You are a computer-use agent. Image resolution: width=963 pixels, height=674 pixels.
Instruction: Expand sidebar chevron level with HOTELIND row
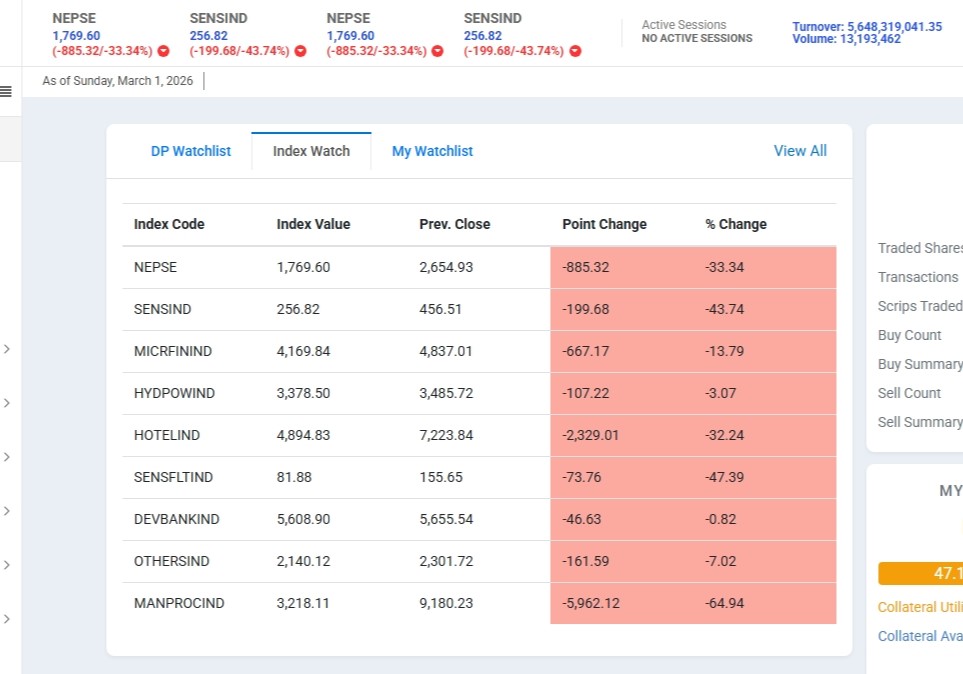[7, 457]
